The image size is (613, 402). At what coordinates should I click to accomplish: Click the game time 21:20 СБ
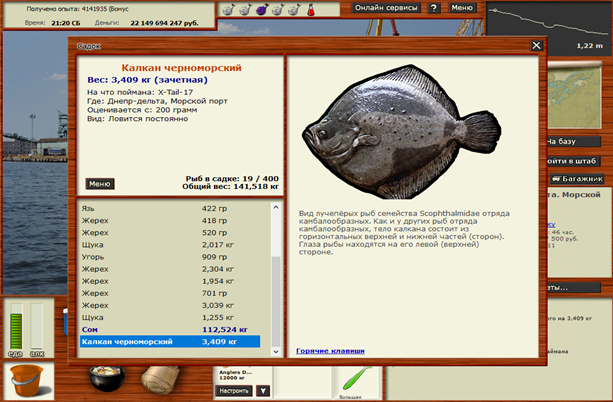click(x=66, y=23)
